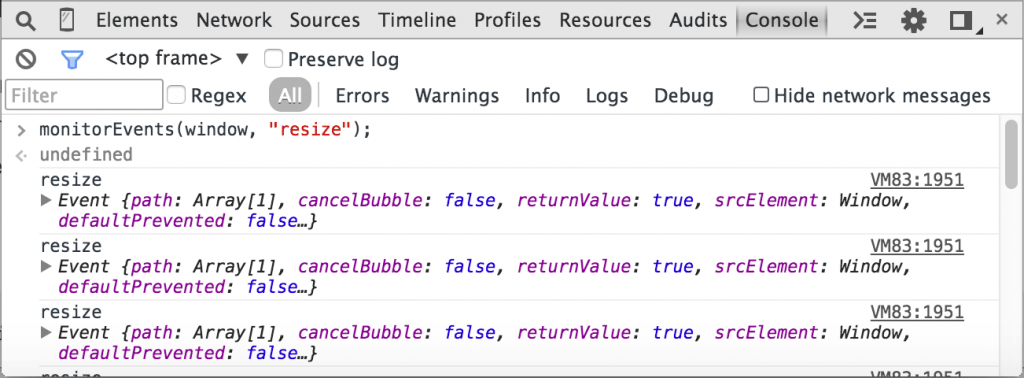Toggle the blue filter funnel icon

pyautogui.click(x=72, y=60)
